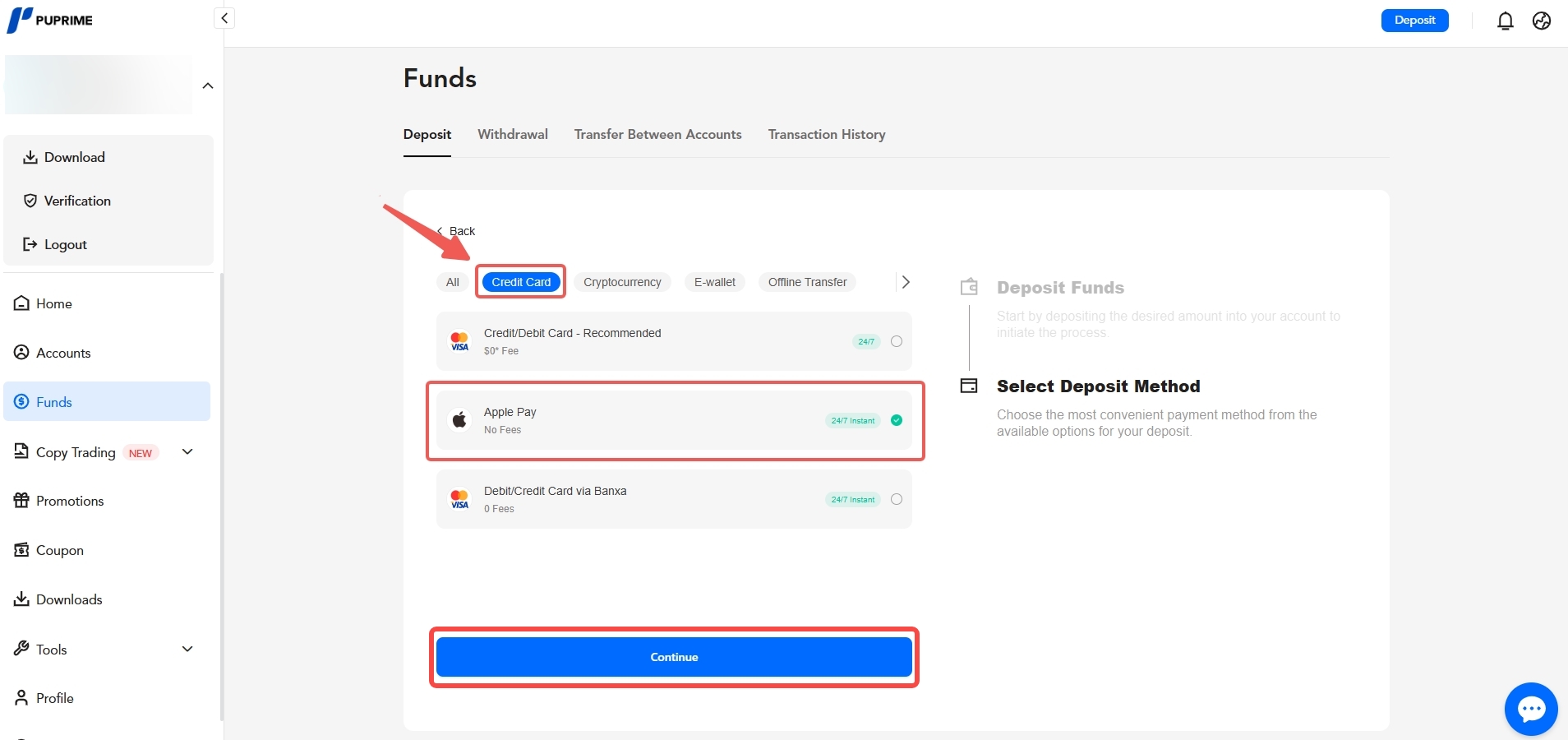Open the live chat bubble

pyautogui.click(x=1530, y=709)
